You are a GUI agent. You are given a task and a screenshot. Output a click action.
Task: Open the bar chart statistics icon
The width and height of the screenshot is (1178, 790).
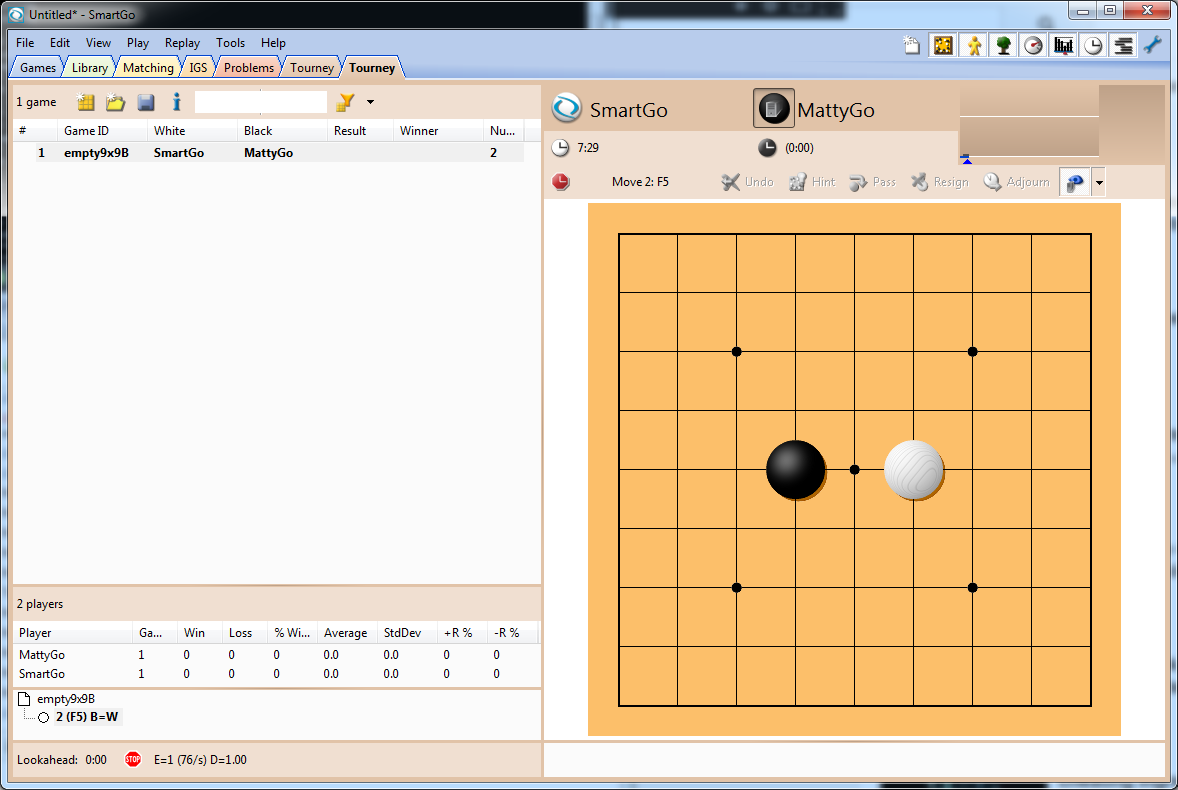[1064, 46]
